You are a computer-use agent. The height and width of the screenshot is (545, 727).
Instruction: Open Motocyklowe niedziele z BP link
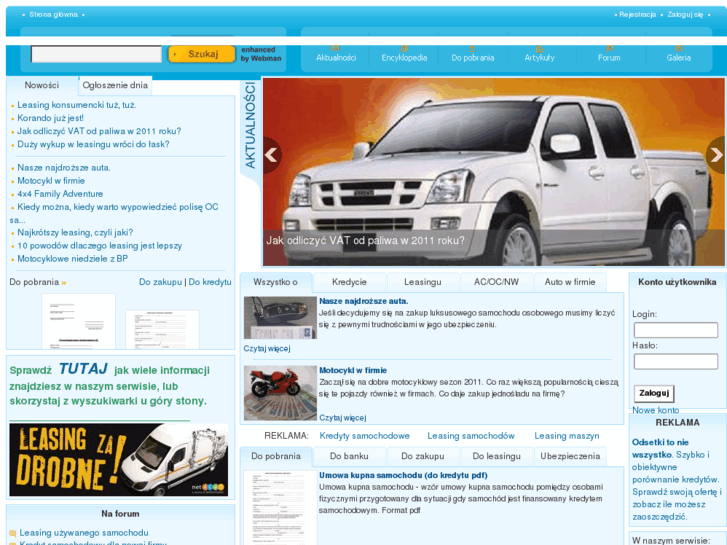coord(72,259)
